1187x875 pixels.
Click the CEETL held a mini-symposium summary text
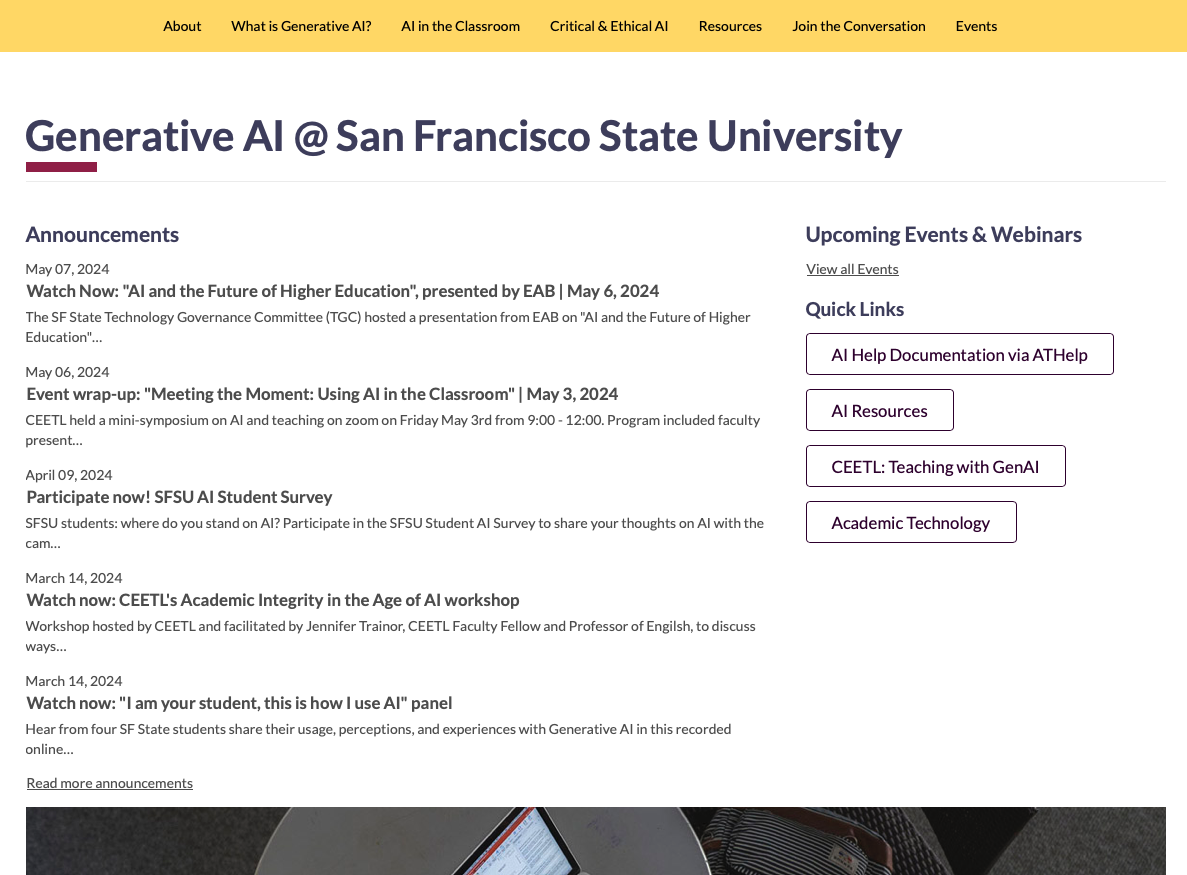coord(393,430)
